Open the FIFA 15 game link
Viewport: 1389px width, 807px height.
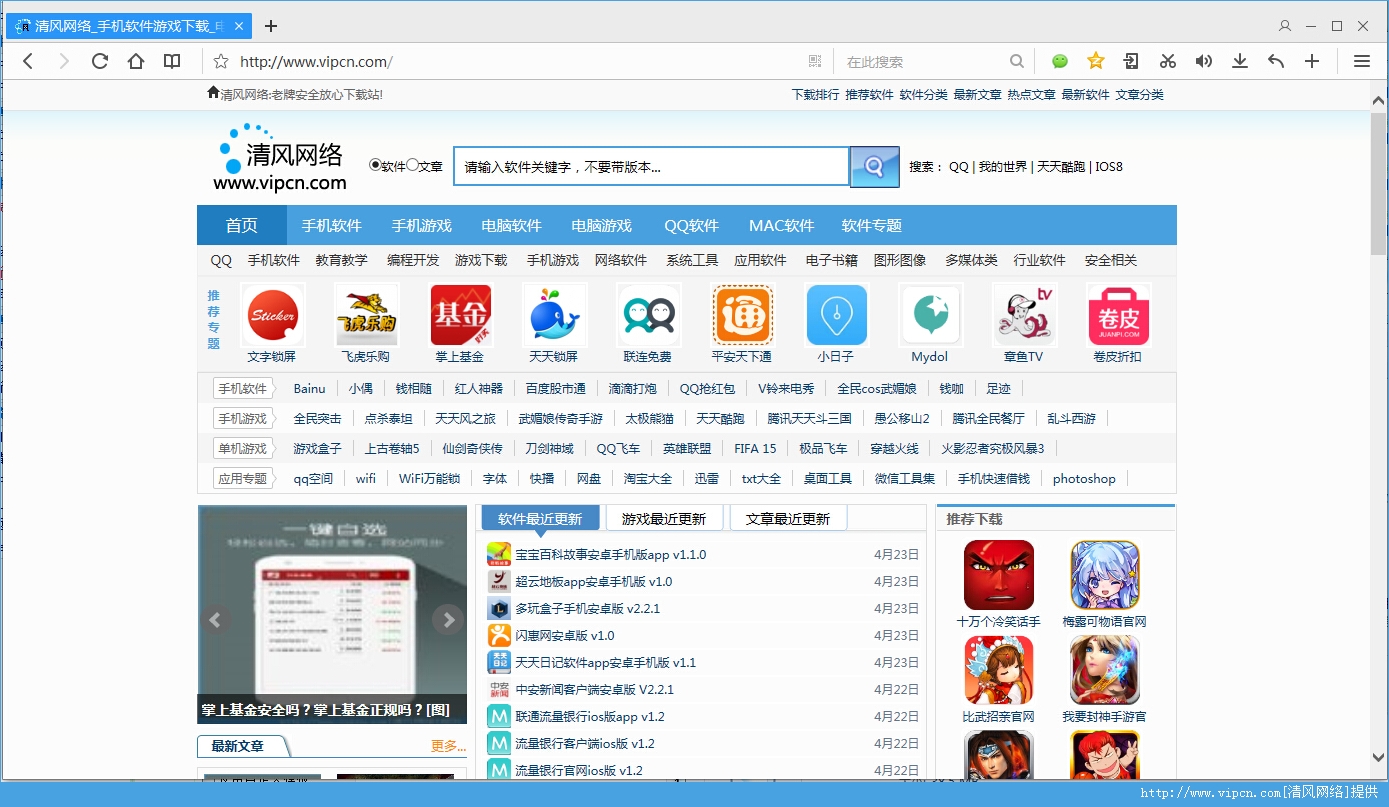pyautogui.click(x=755, y=448)
